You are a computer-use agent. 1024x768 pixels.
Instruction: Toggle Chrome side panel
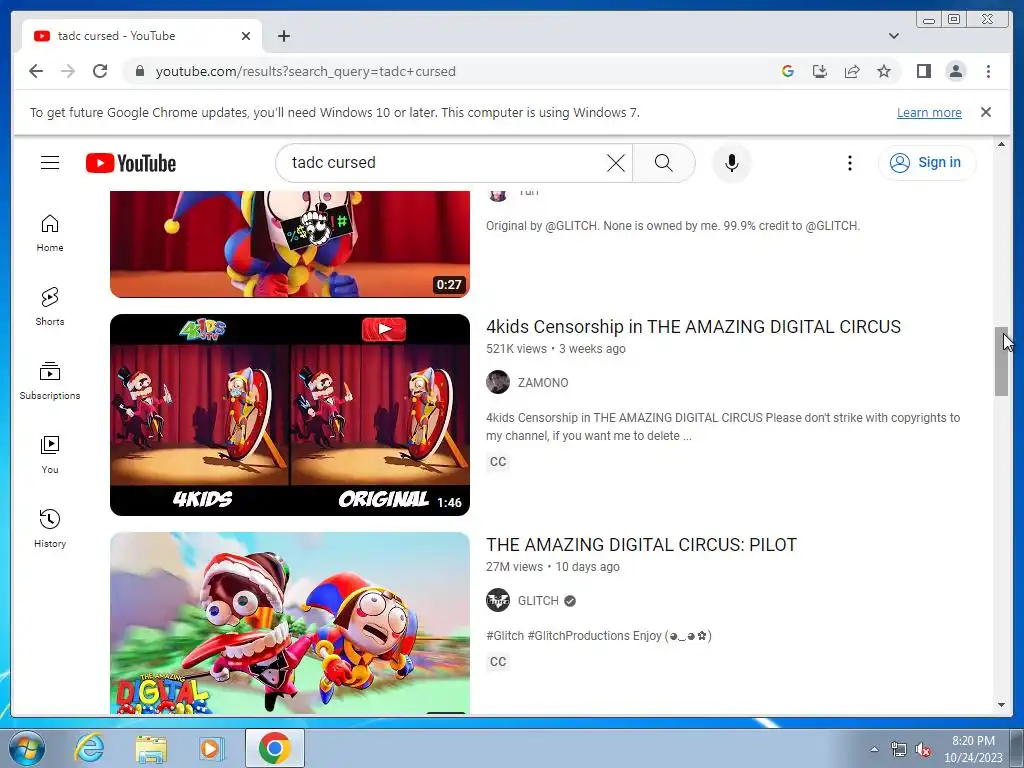(923, 71)
